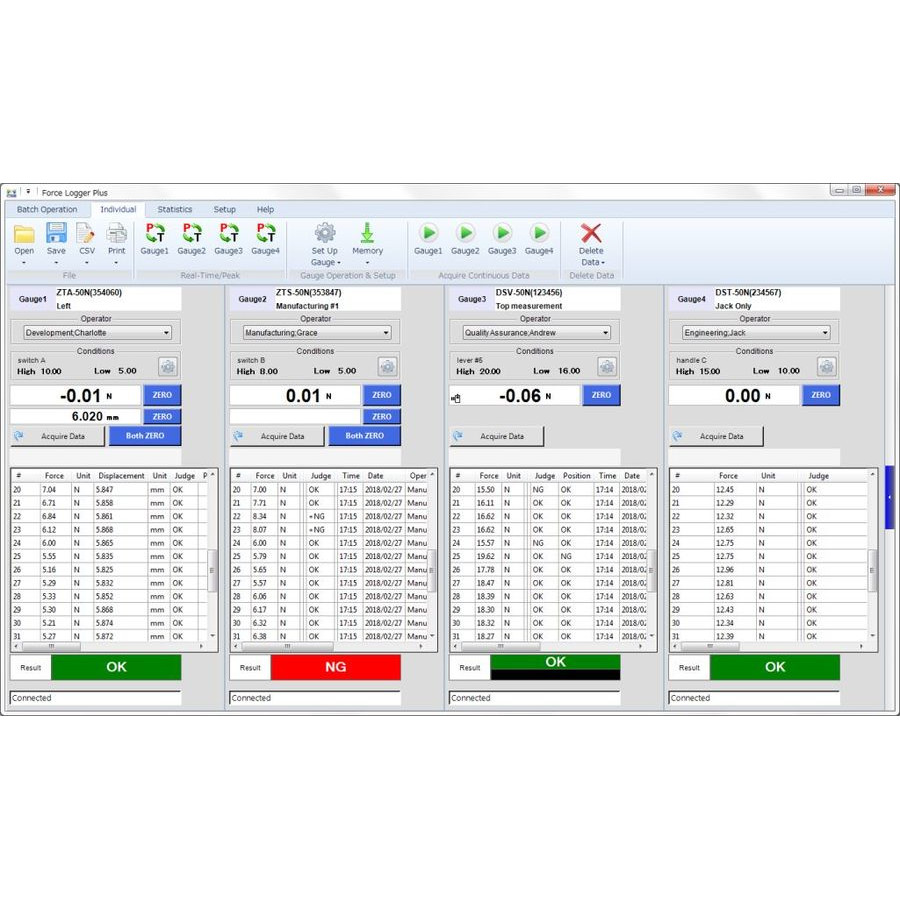Open the Set Up Gauge gear

coord(325,234)
